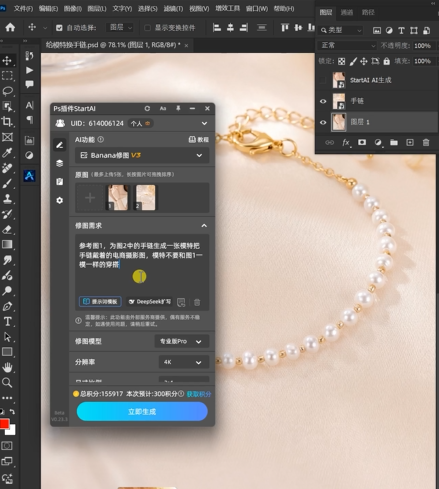Click the 立即生成 button

142,411
